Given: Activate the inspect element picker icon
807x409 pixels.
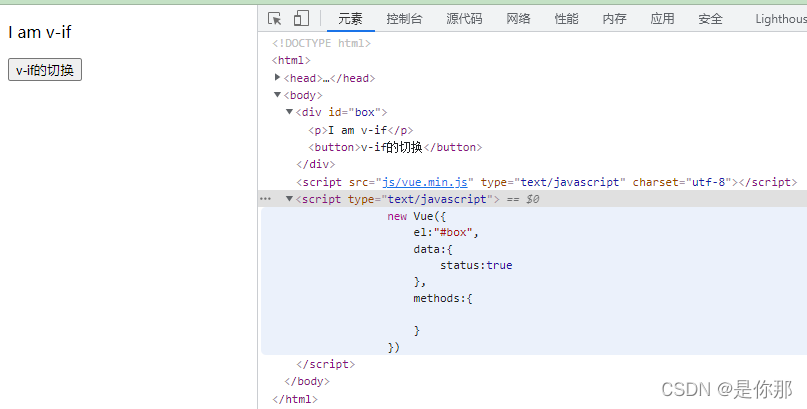Looking at the screenshot, I should click(275, 19).
